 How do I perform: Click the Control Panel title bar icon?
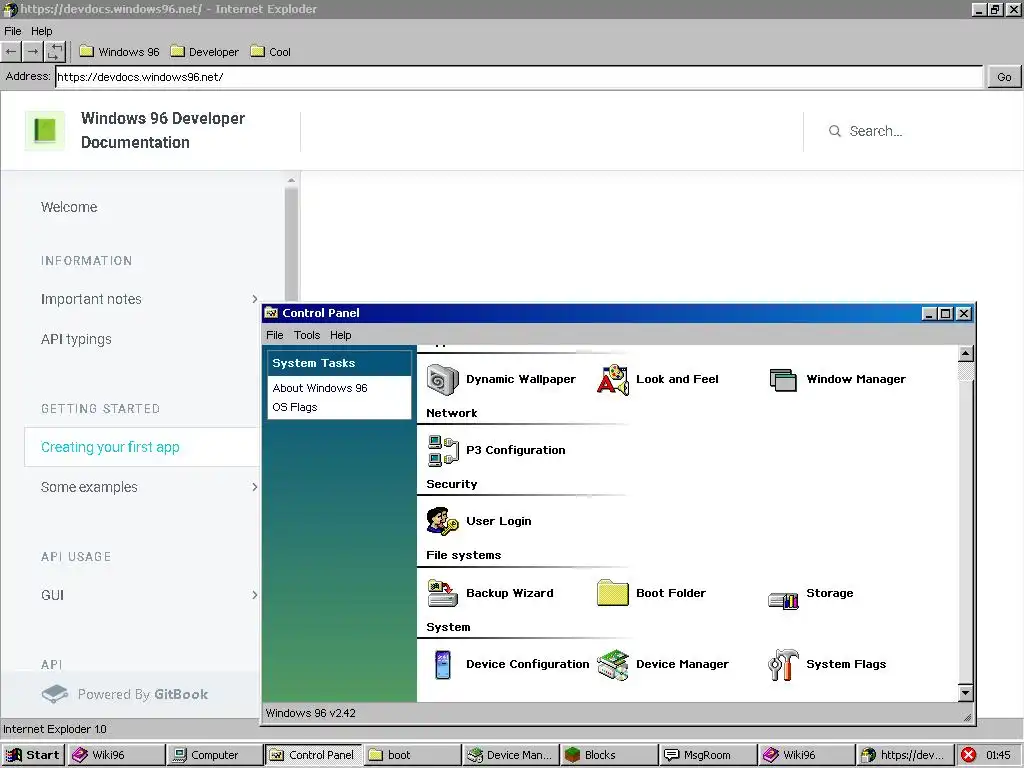pos(272,313)
